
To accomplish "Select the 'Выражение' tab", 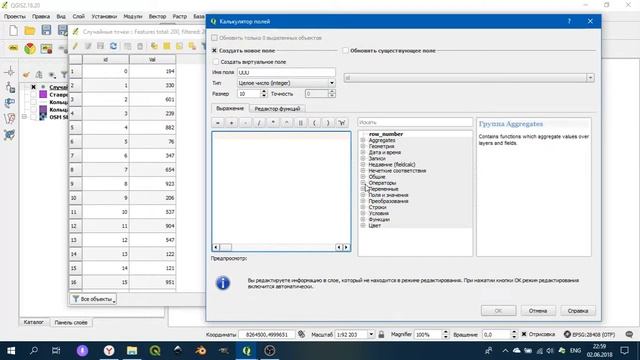I will click(230, 108).
